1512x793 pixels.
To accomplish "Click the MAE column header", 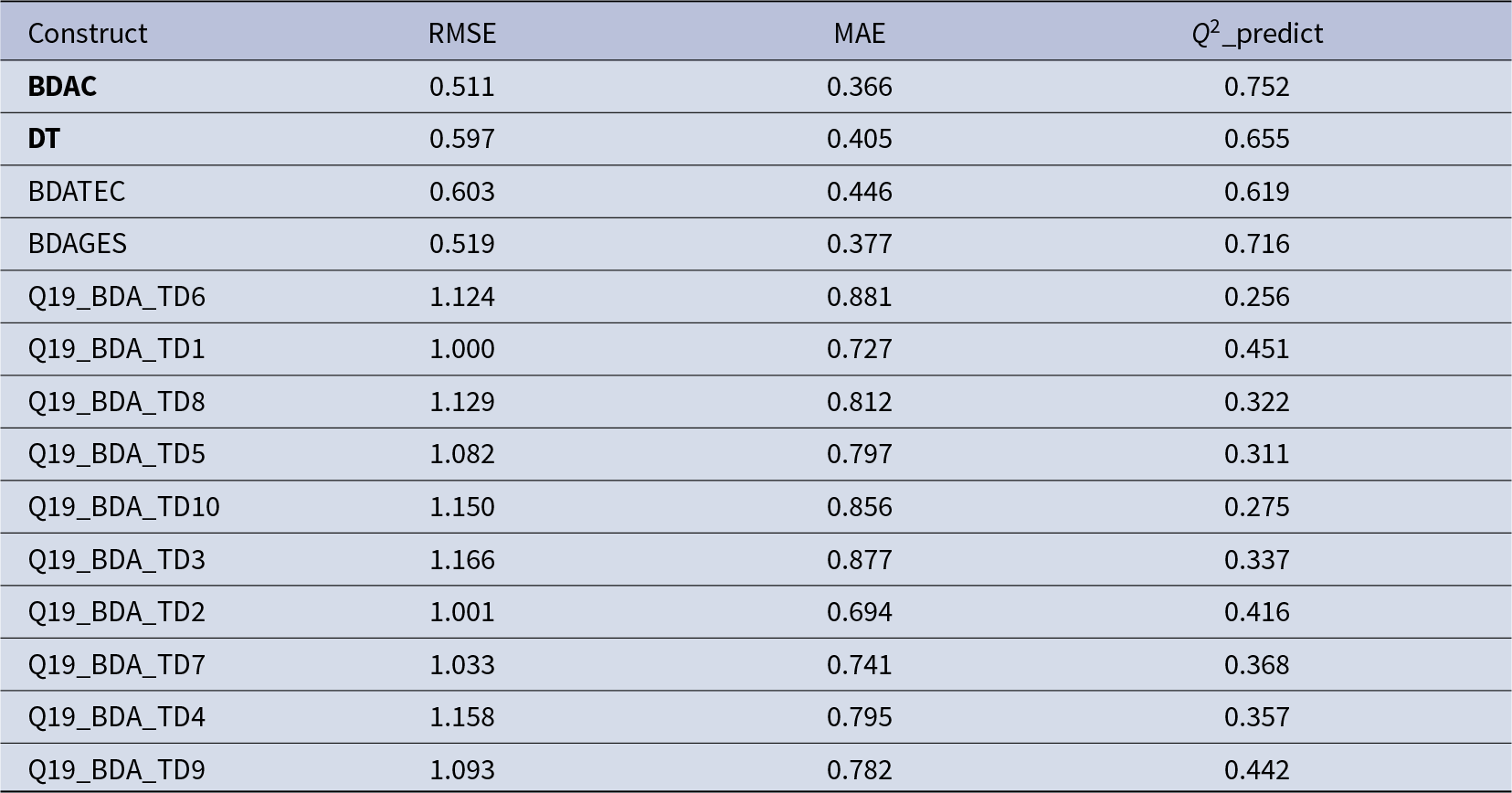I will click(860, 33).
